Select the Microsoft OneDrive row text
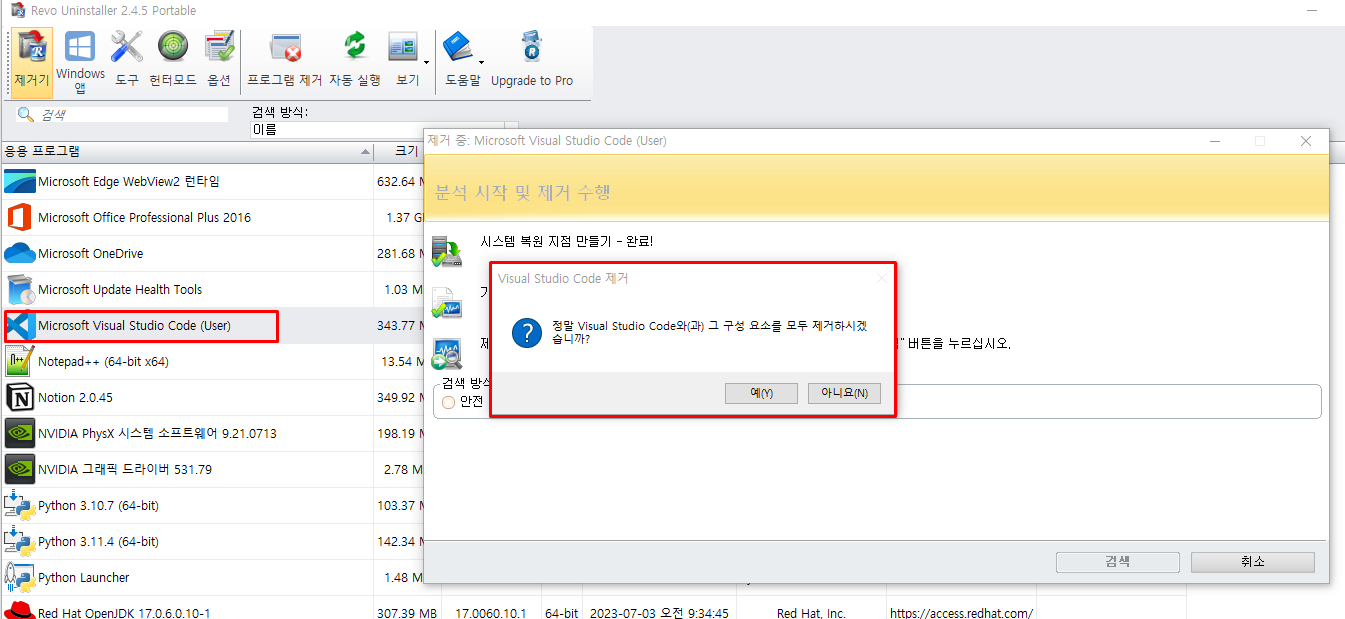Viewport: 1345px width, 619px height. 90,253
